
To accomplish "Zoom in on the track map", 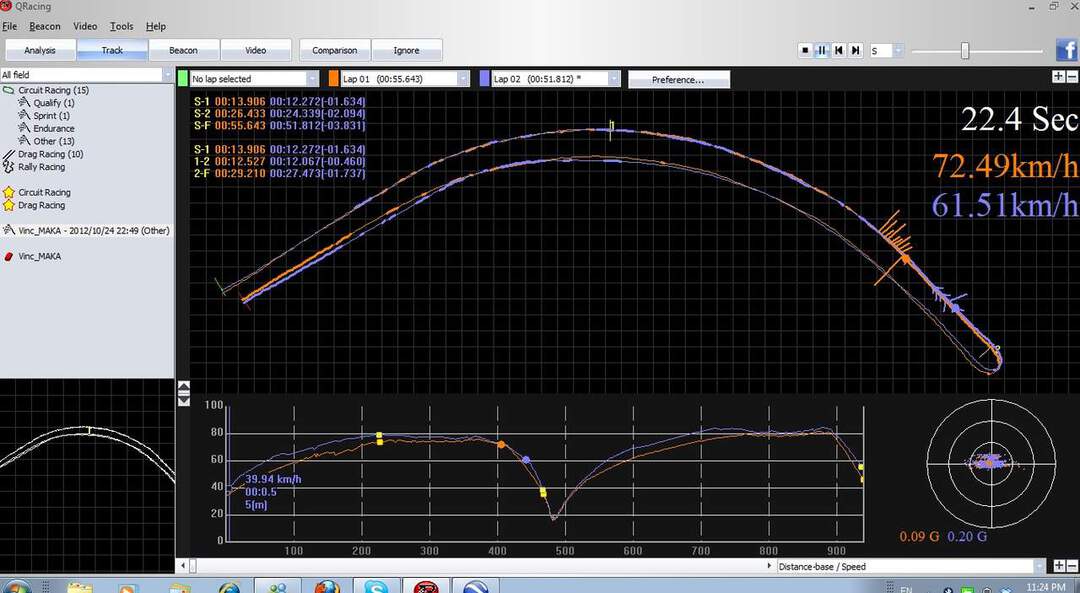I will click(1059, 77).
